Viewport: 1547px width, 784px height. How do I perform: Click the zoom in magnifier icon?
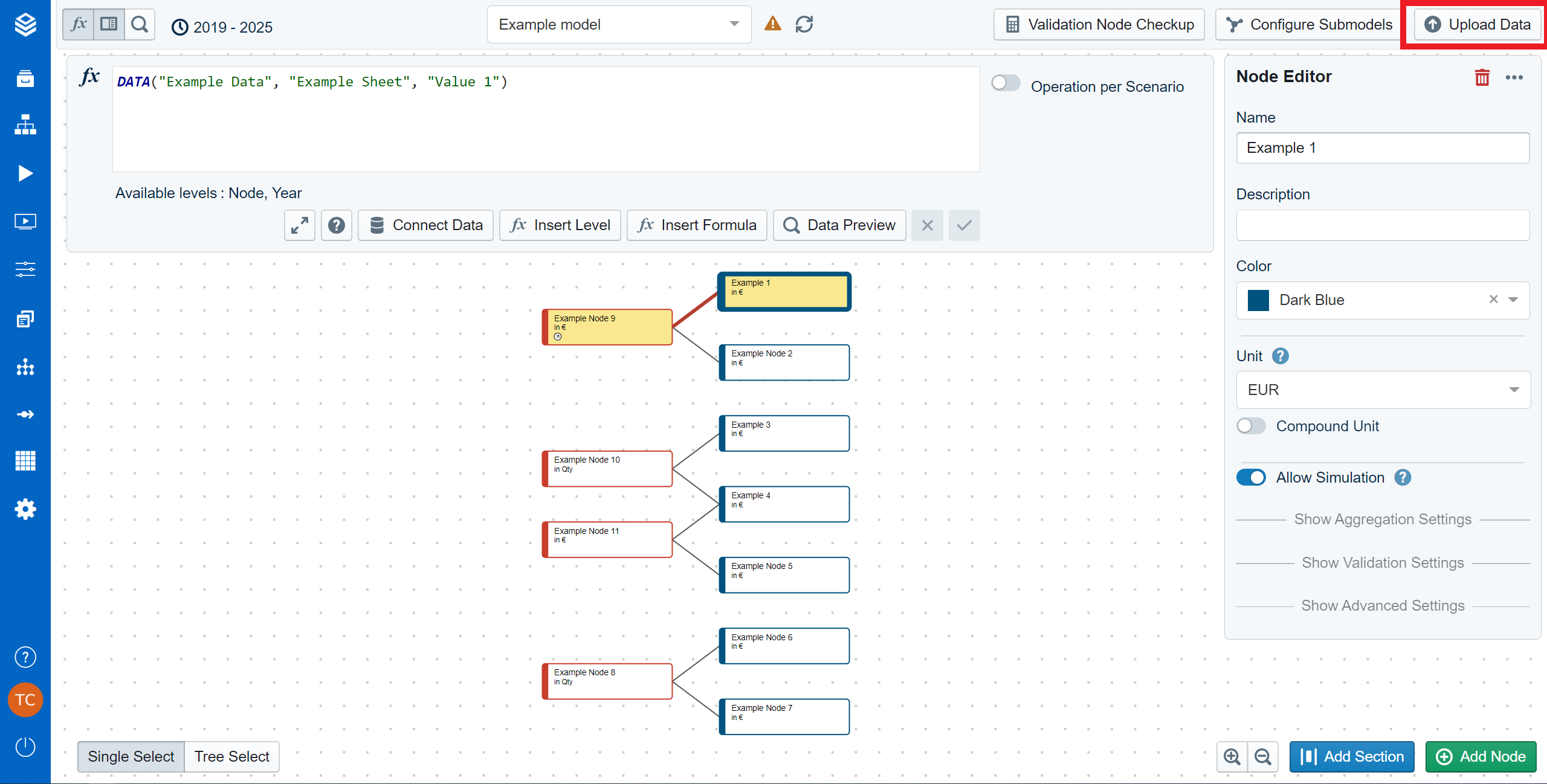[1232, 757]
